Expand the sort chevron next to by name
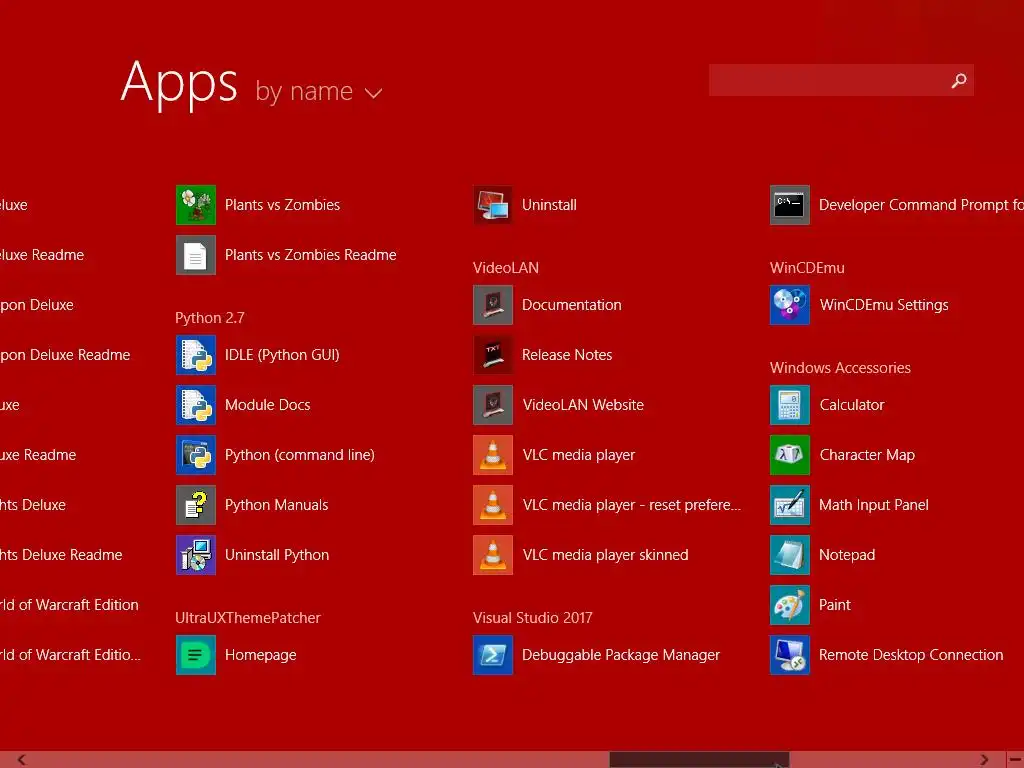The image size is (1024, 768). [x=374, y=94]
